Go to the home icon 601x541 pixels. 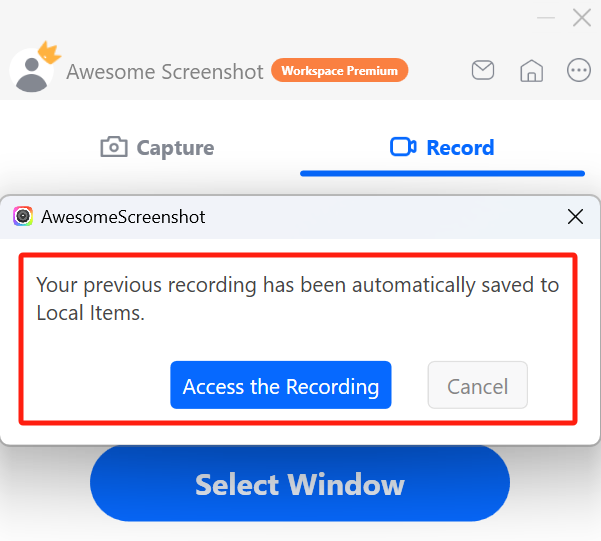point(531,71)
